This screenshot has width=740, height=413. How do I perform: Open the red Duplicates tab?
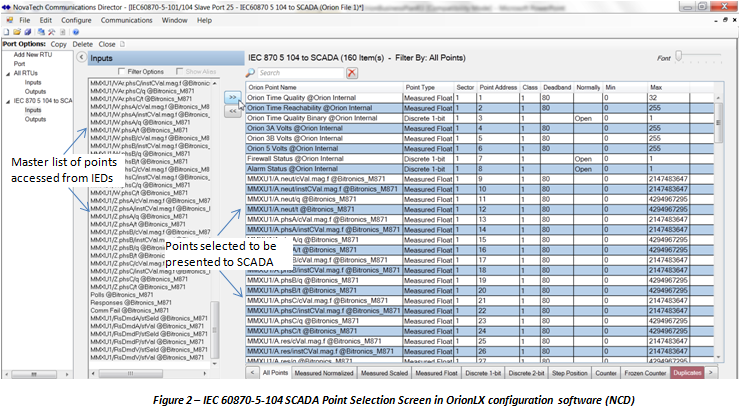tap(687, 373)
